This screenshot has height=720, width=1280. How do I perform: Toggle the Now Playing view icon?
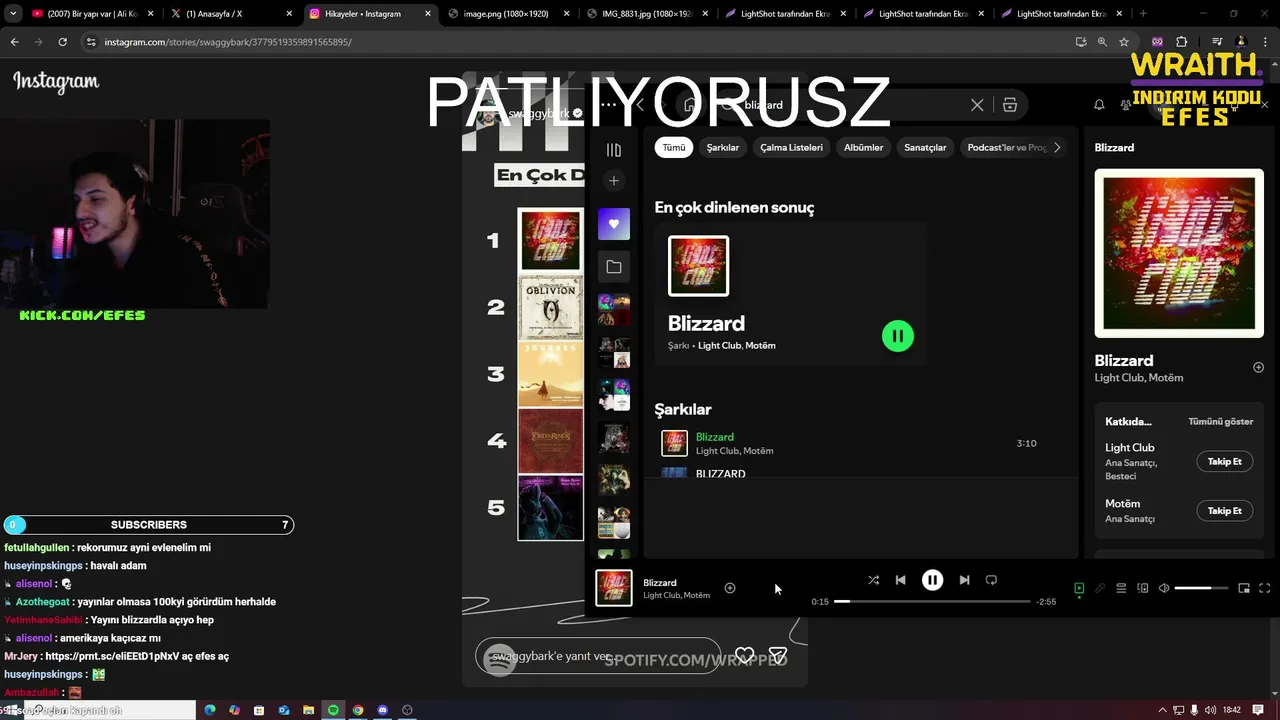point(1079,588)
